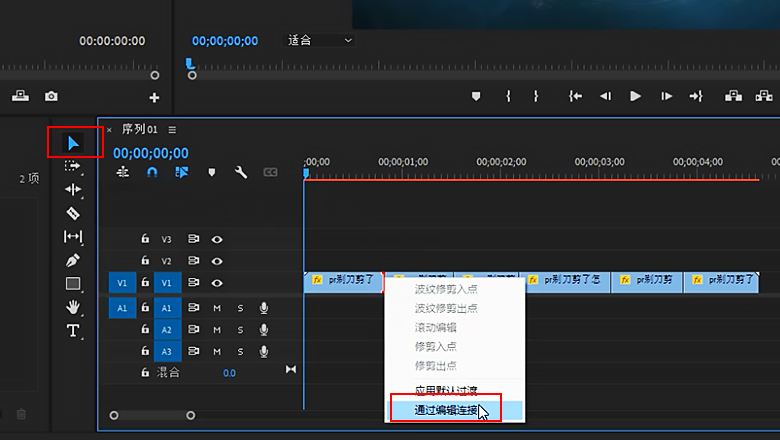Select the Type text tool
The width and height of the screenshot is (780, 440).
[73, 331]
